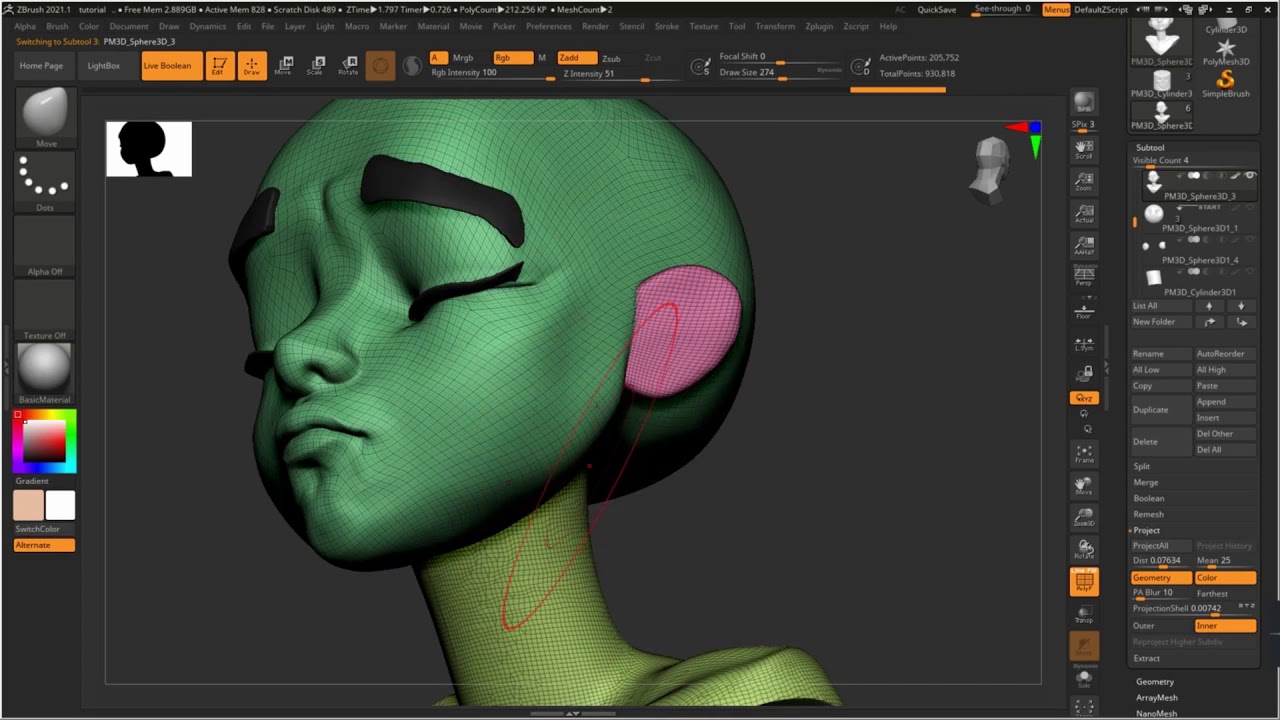Click the gizmo 3D orange circle button
Image resolution: width=1280 pixels, height=720 pixels.
pos(380,66)
